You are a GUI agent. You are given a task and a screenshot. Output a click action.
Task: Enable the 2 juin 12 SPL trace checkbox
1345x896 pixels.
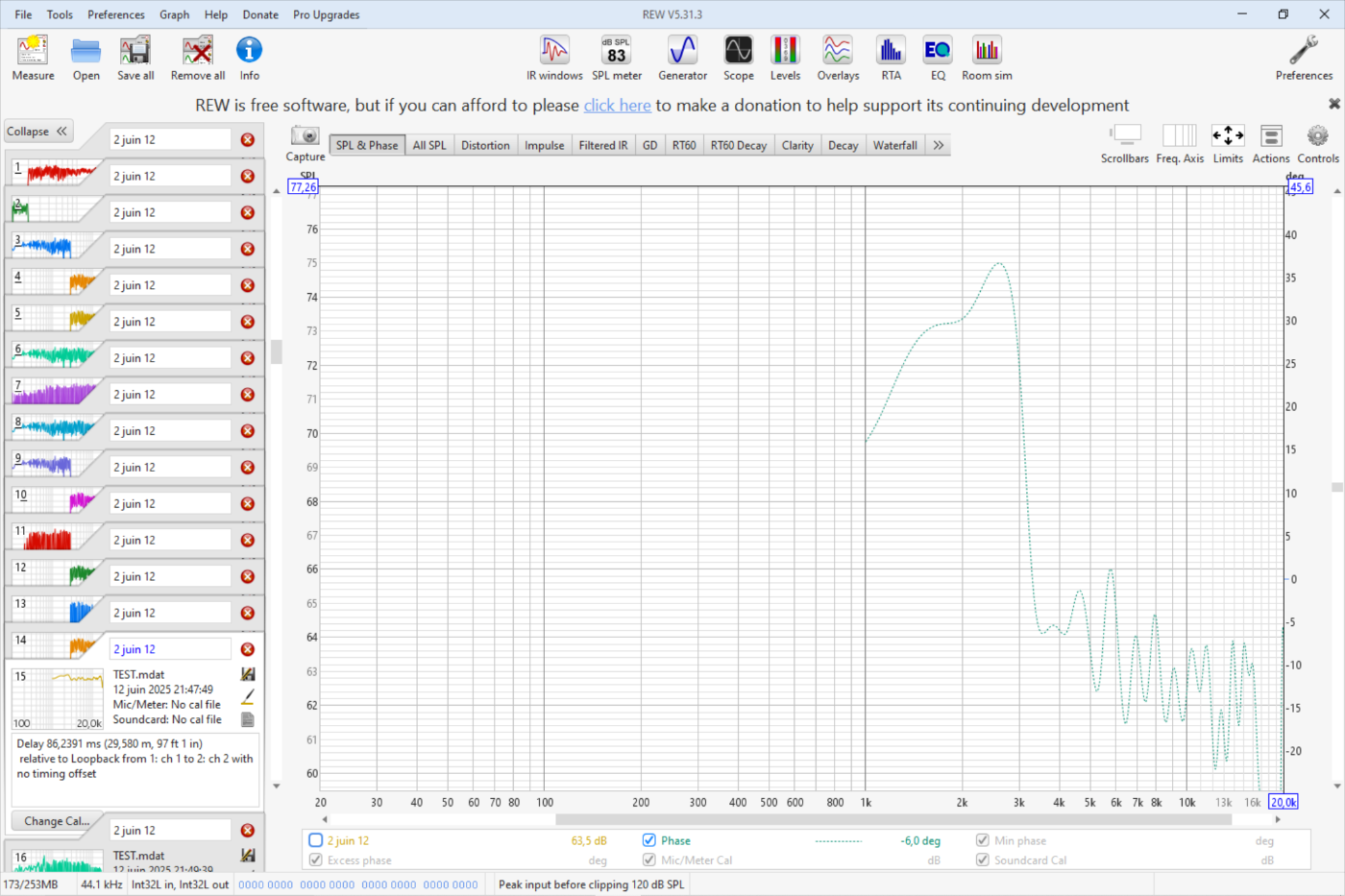[315, 840]
